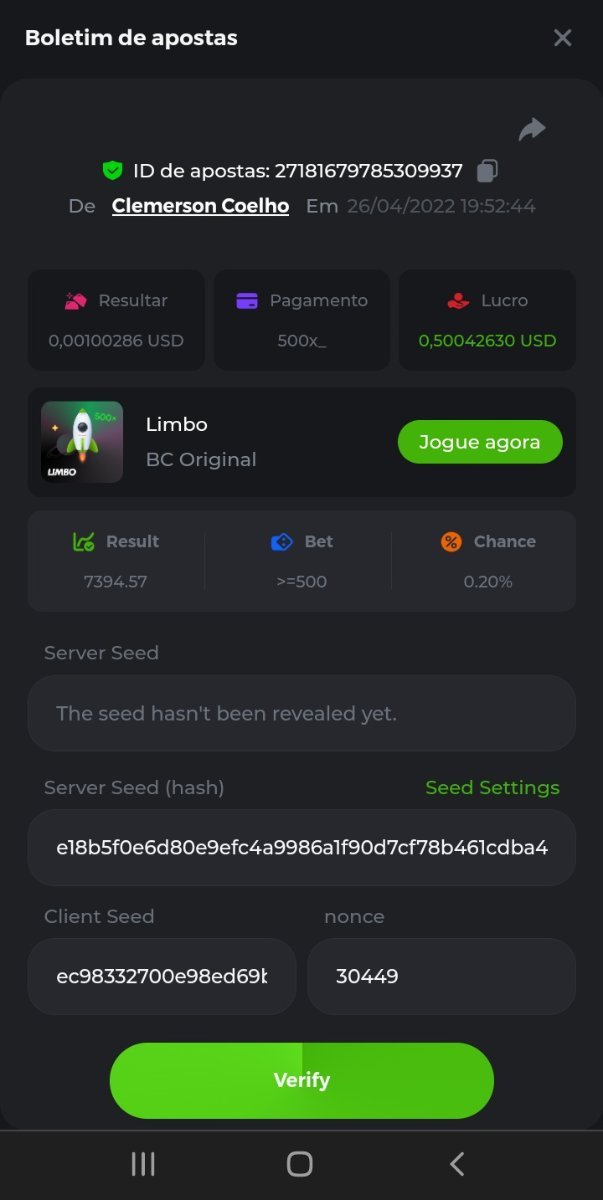Select the Server Seed hash field
The image size is (603, 1200).
(x=301, y=848)
